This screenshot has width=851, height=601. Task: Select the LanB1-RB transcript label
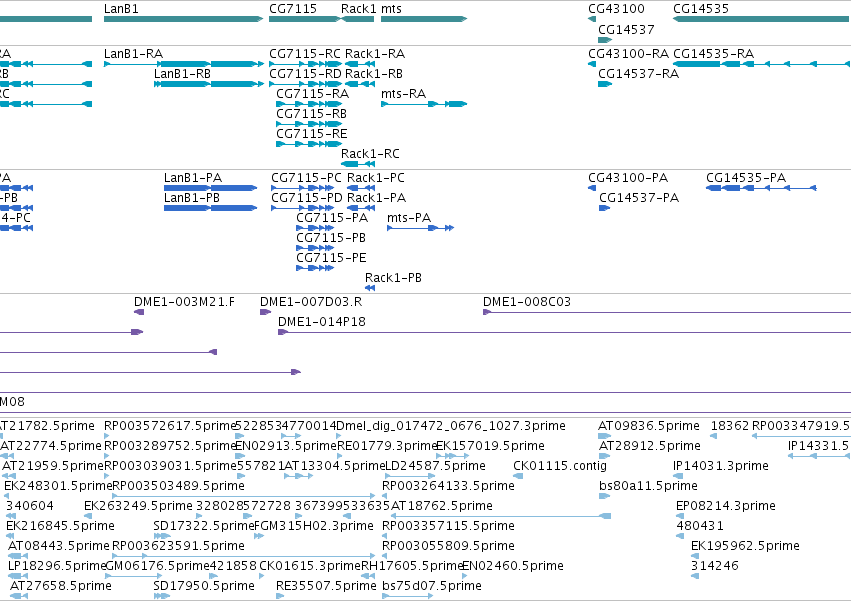coord(182,74)
